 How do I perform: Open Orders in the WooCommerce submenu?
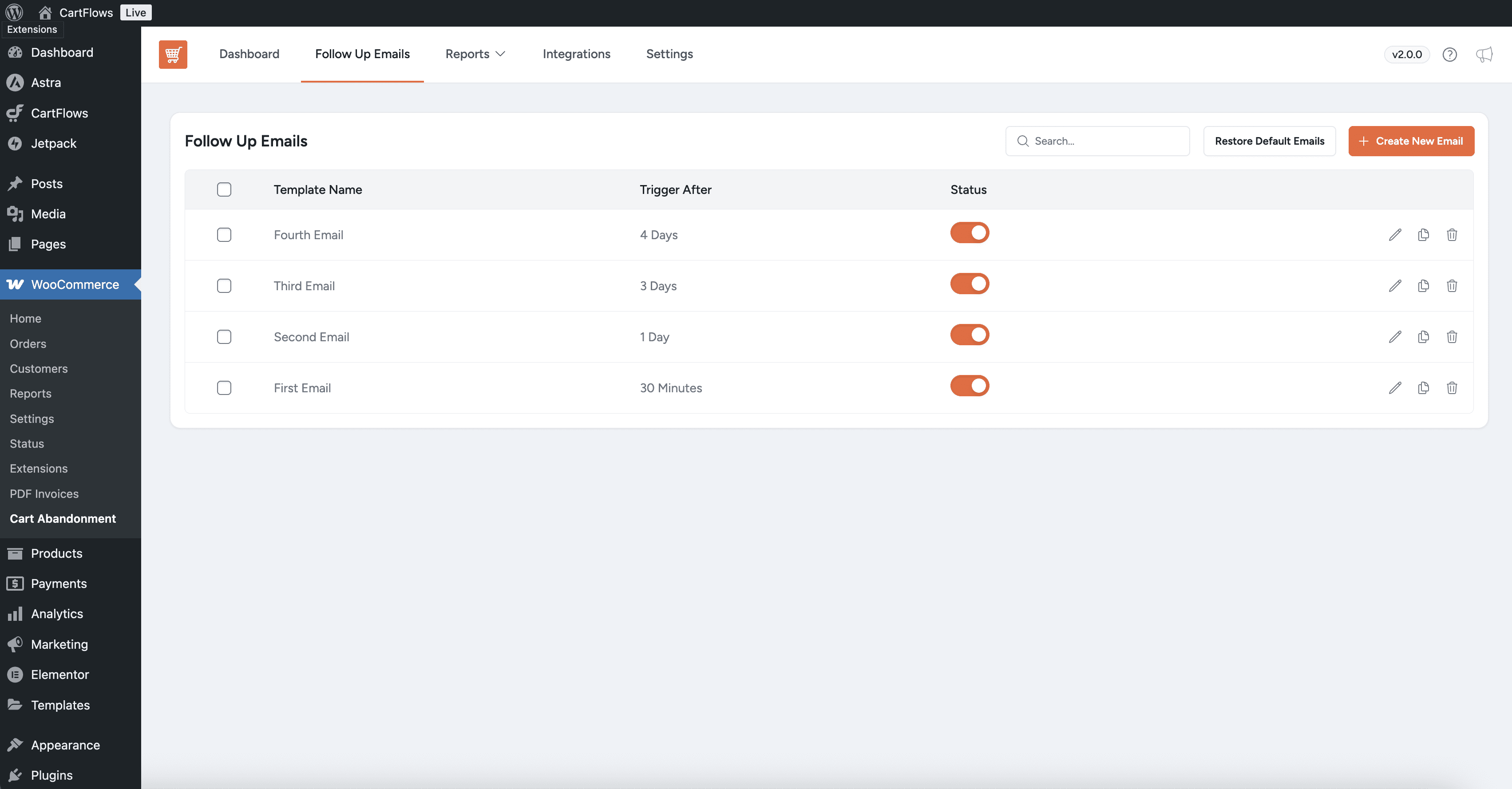tap(28, 344)
